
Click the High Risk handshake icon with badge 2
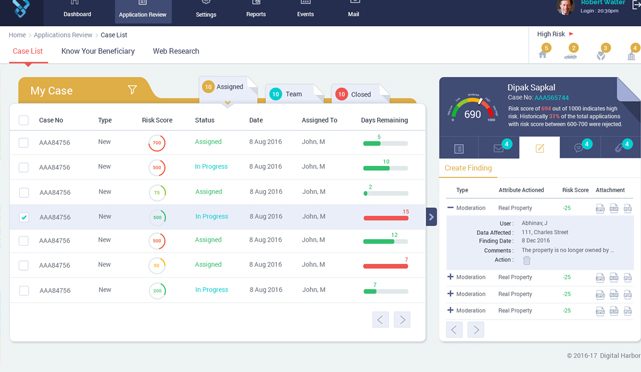click(x=571, y=52)
